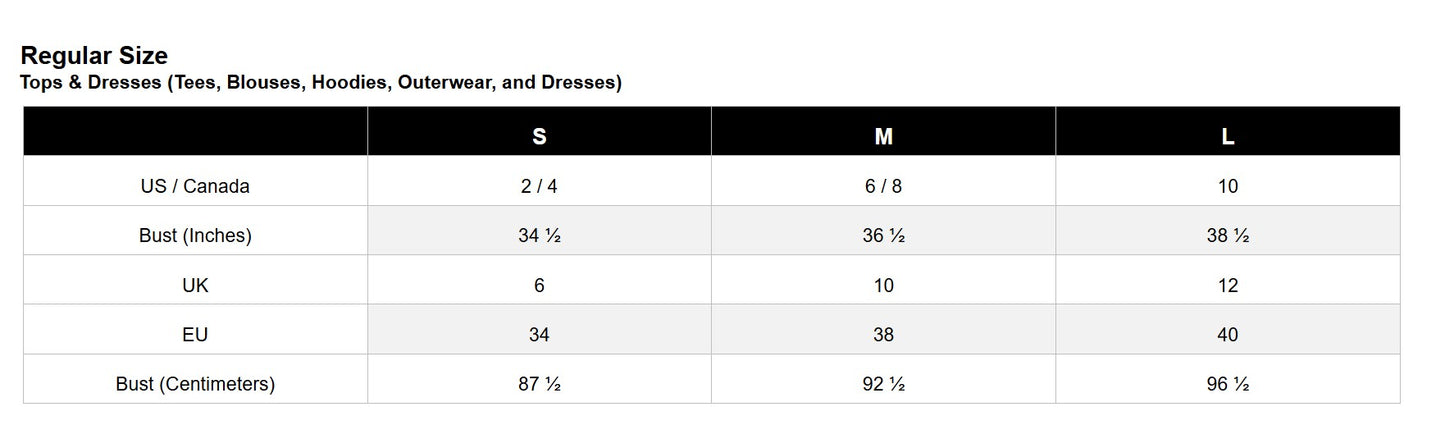The image size is (1445, 448).
Task: Click the EU size 38 cell
Action: pyautogui.click(x=883, y=334)
